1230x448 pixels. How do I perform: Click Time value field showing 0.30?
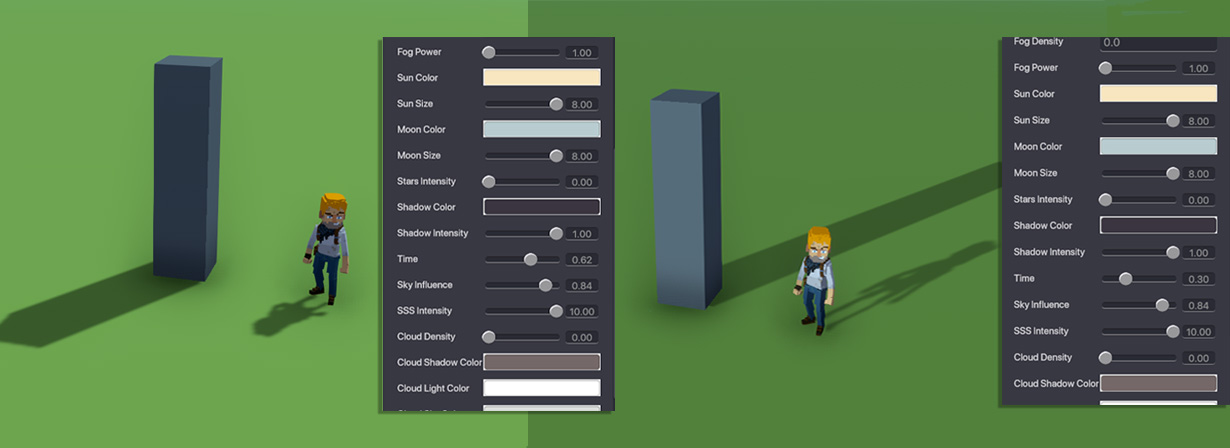1198,279
